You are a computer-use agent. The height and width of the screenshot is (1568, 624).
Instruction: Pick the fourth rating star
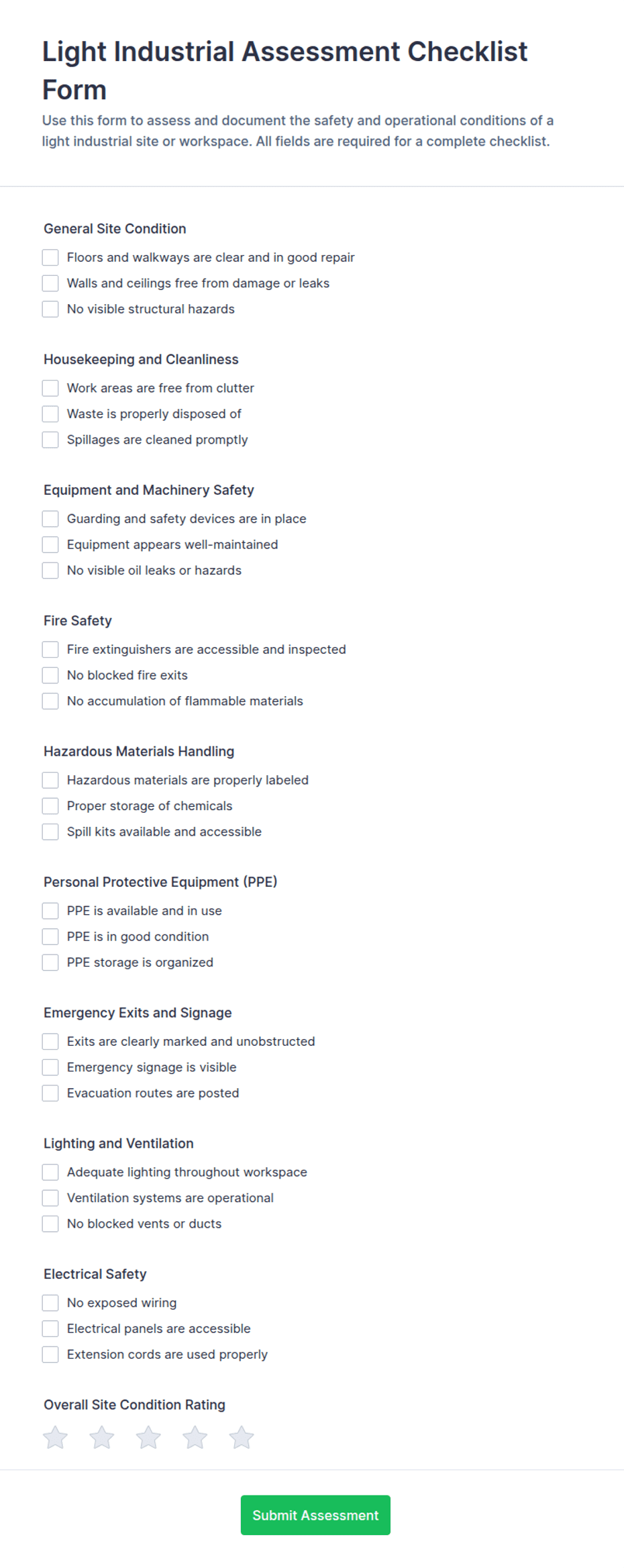(x=195, y=1437)
